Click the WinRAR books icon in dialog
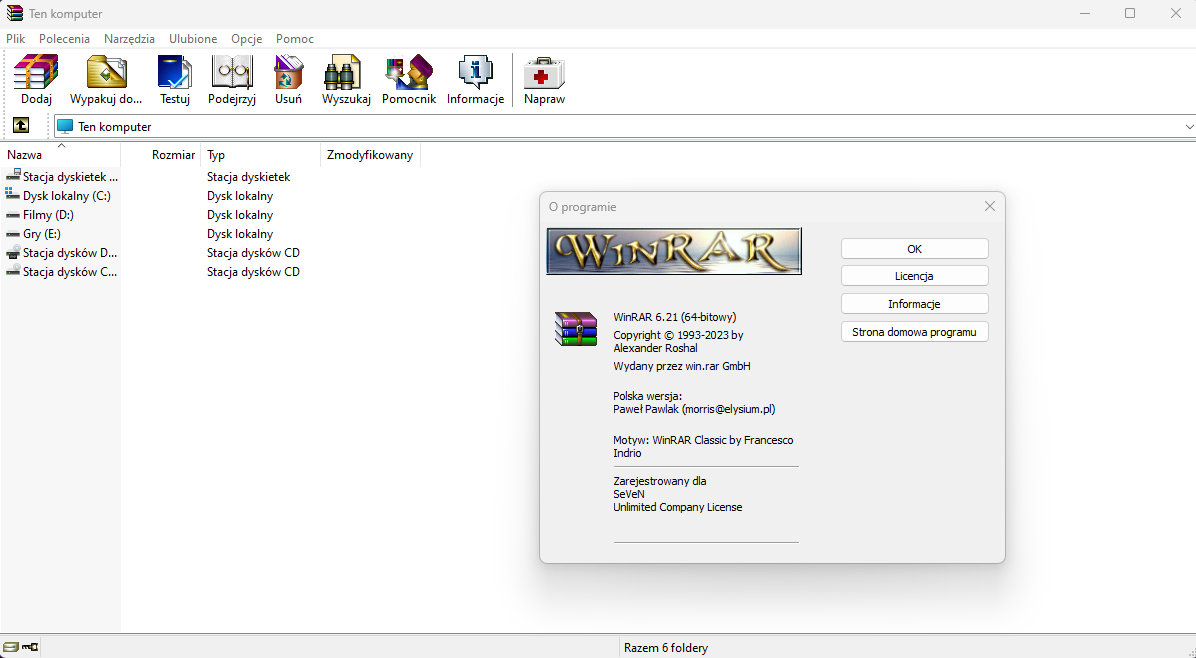The width and height of the screenshot is (1196, 658). pyautogui.click(x=576, y=329)
